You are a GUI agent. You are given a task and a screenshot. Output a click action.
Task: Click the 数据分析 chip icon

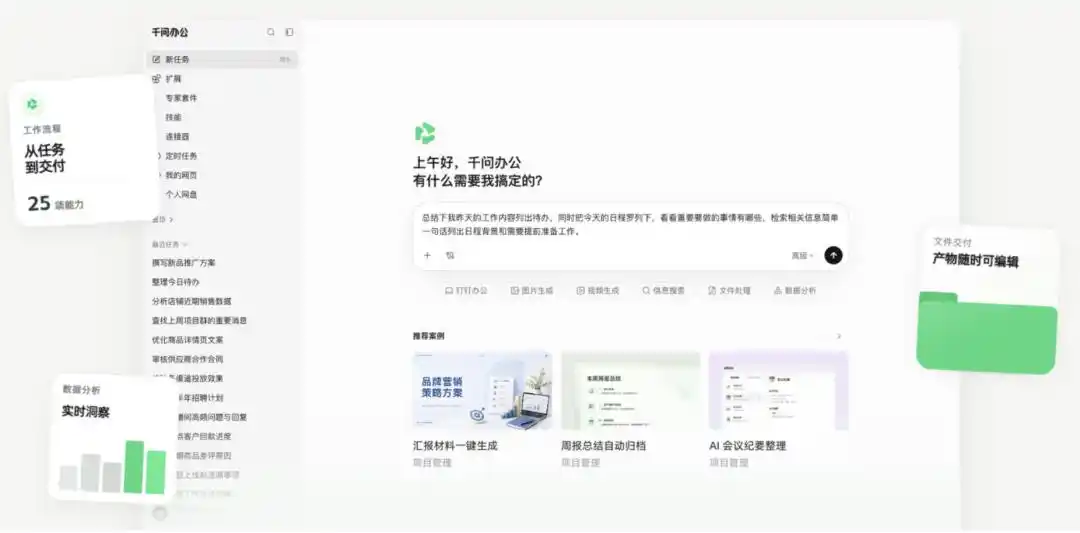778,291
